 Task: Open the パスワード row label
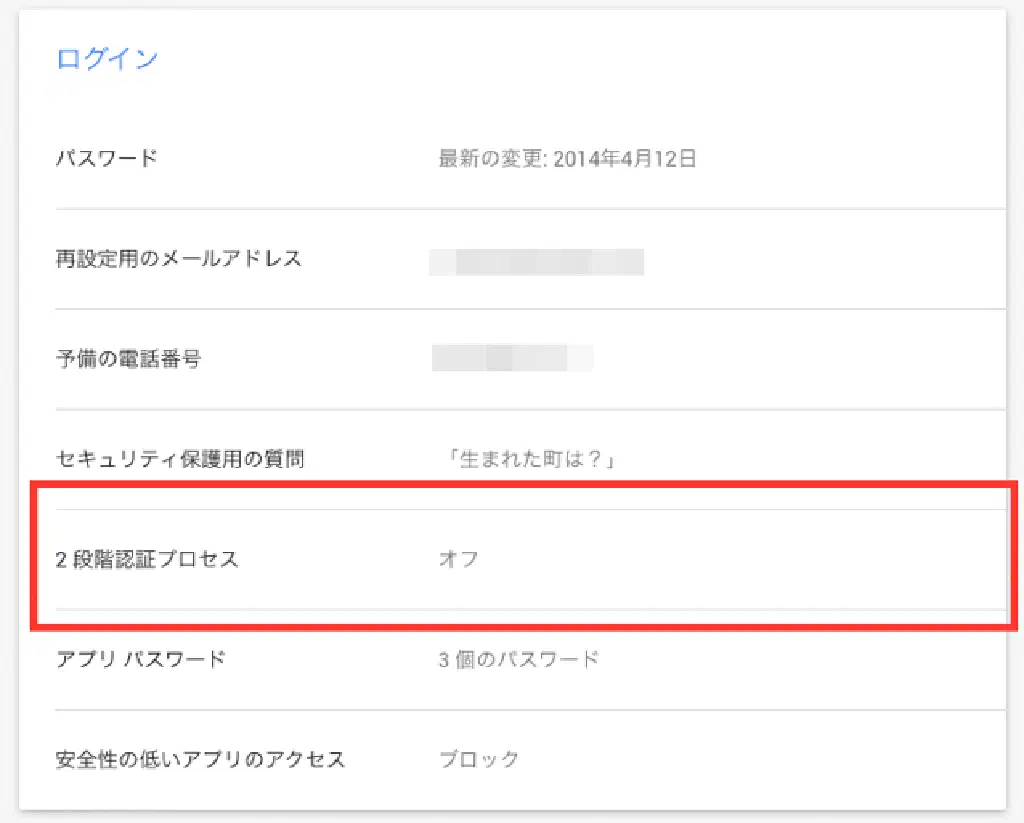point(106,159)
